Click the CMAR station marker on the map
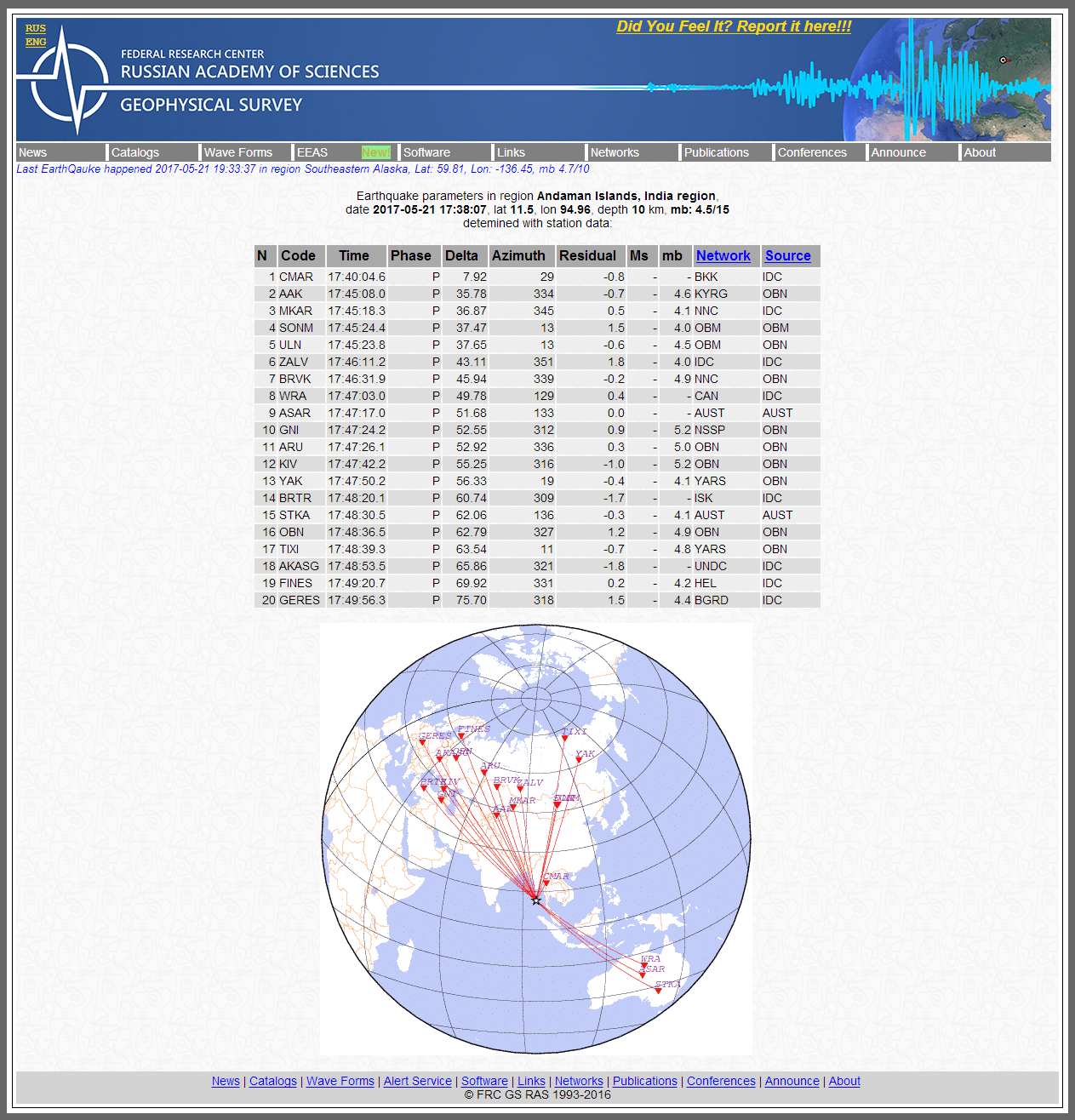 [x=546, y=883]
